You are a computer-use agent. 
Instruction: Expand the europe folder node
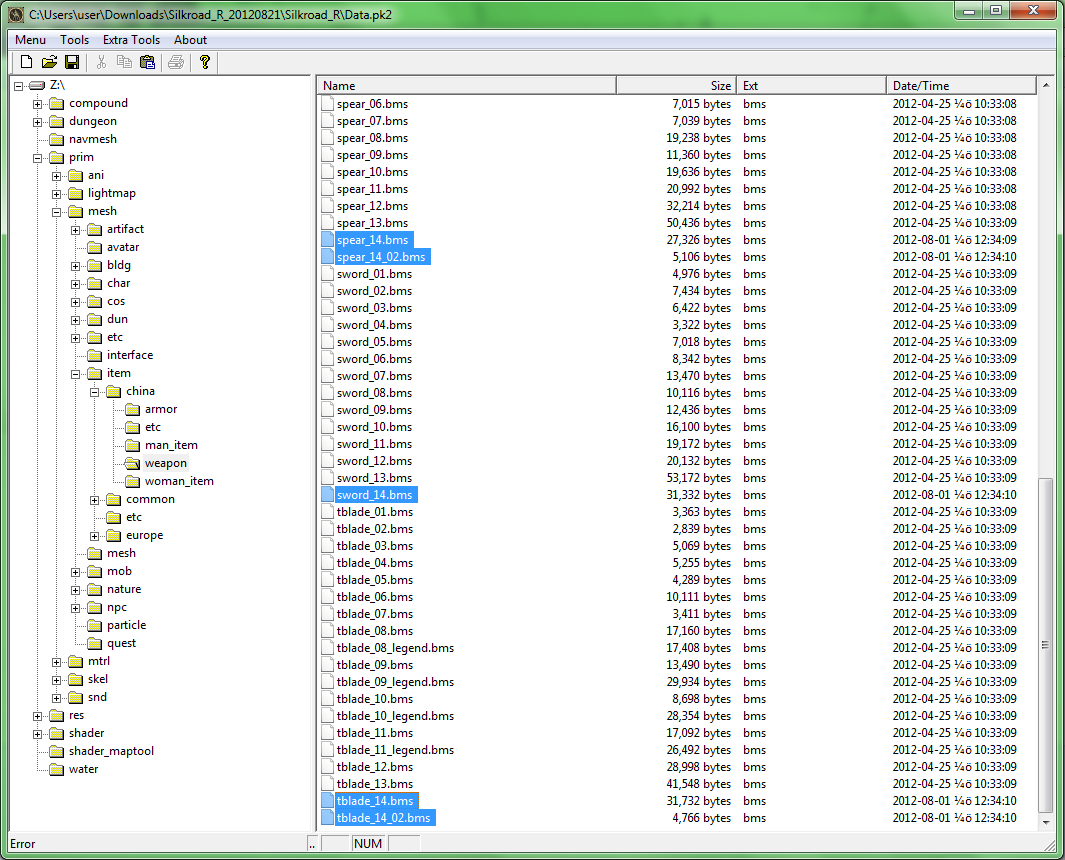pyautogui.click(x=94, y=536)
